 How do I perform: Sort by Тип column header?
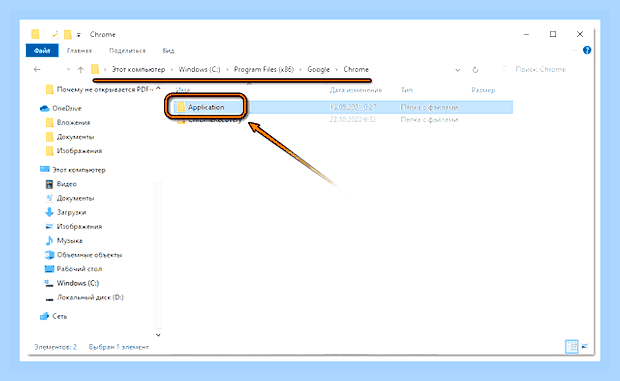407,90
